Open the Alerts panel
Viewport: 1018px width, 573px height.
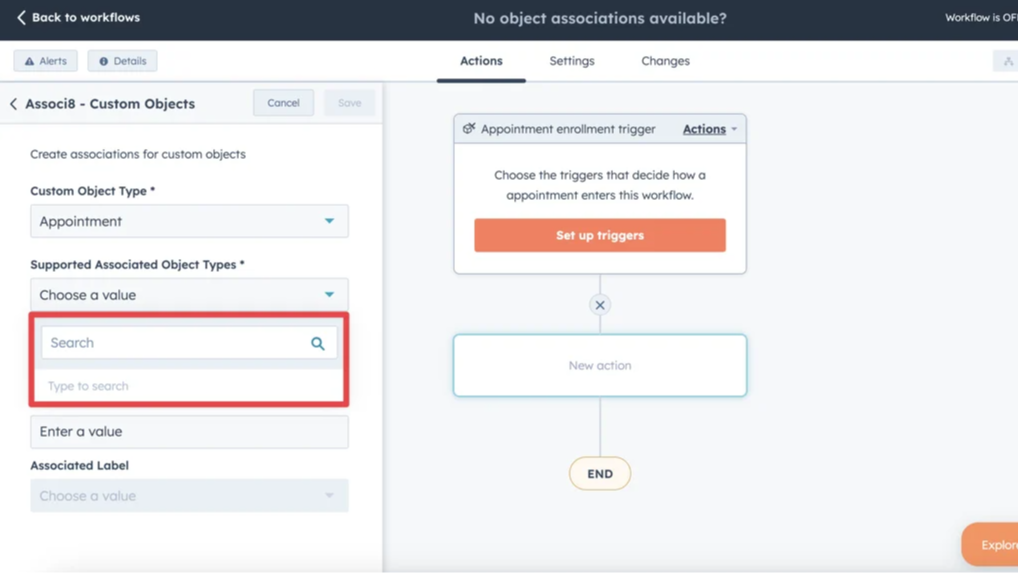coord(46,61)
